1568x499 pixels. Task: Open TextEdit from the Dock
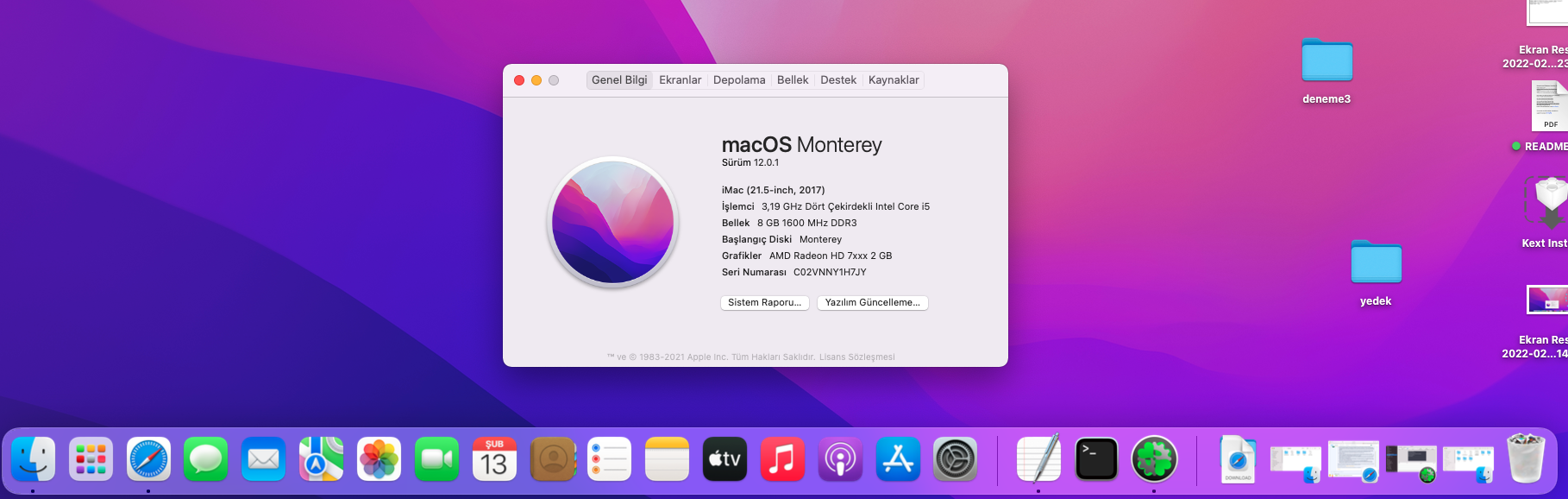[x=1039, y=458]
